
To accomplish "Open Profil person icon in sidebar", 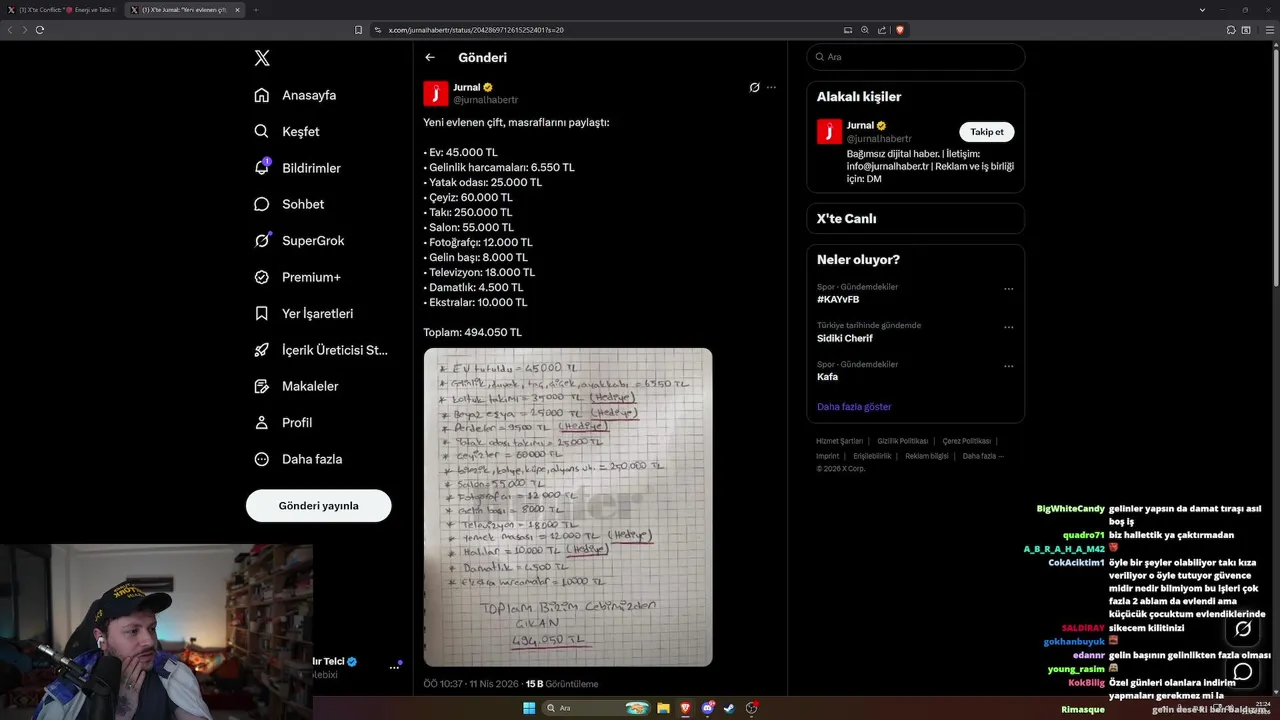I will (262, 422).
